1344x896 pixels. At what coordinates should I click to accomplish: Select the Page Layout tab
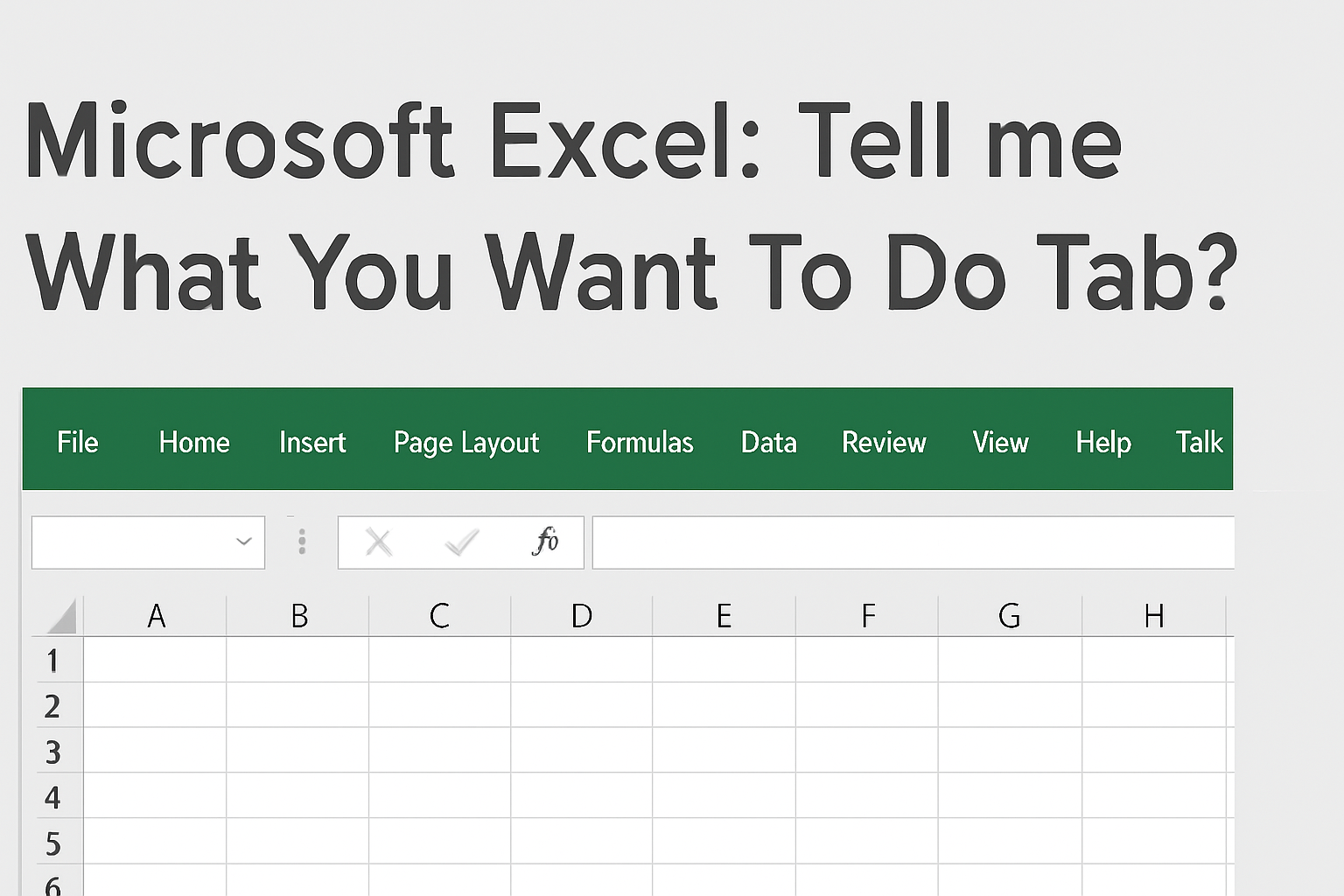[x=465, y=443]
